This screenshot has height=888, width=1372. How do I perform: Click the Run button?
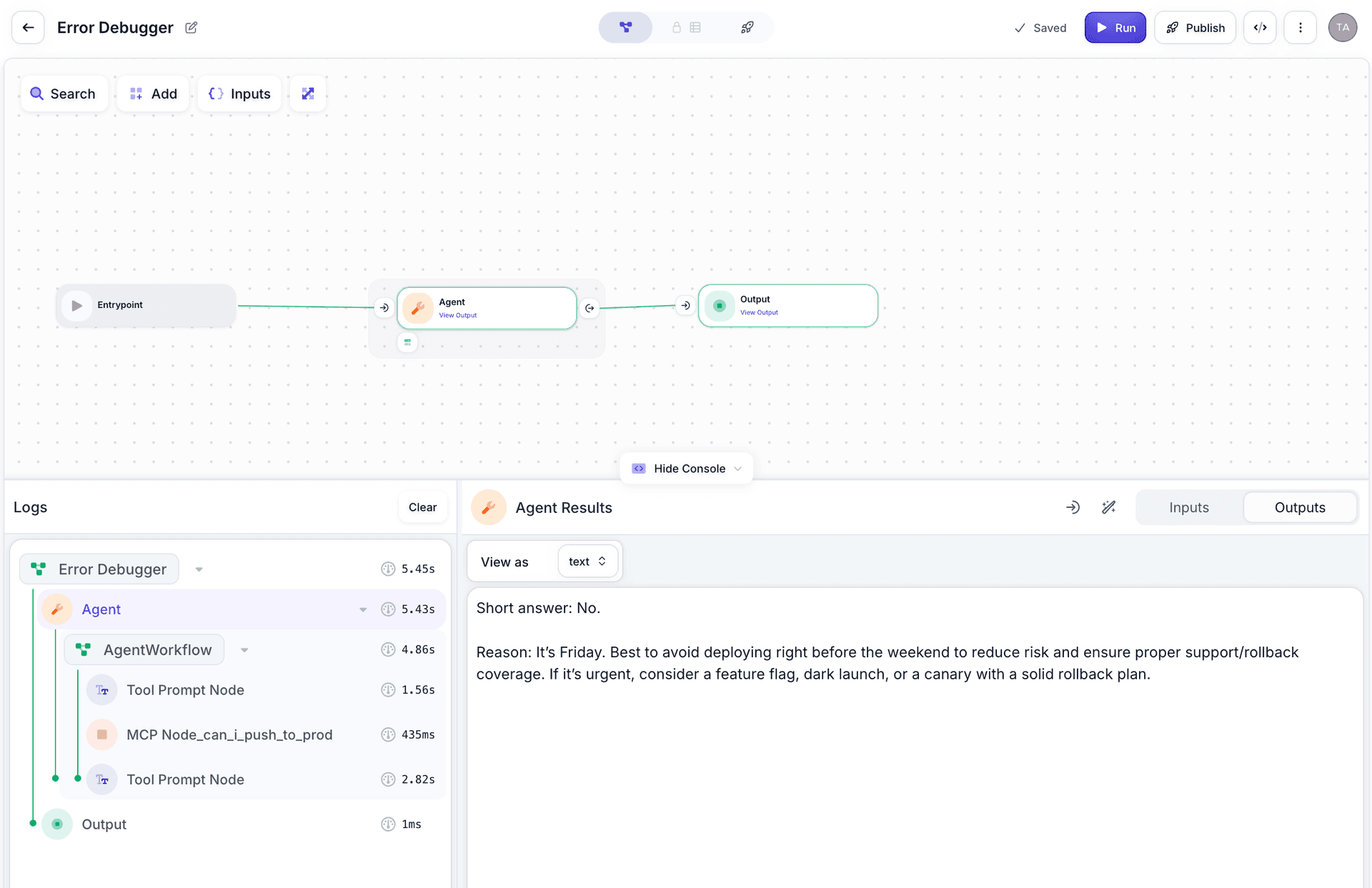(x=1115, y=27)
